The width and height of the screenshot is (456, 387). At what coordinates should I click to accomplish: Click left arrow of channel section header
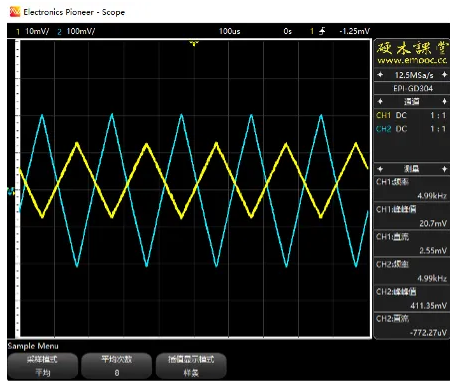(x=380, y=101)
